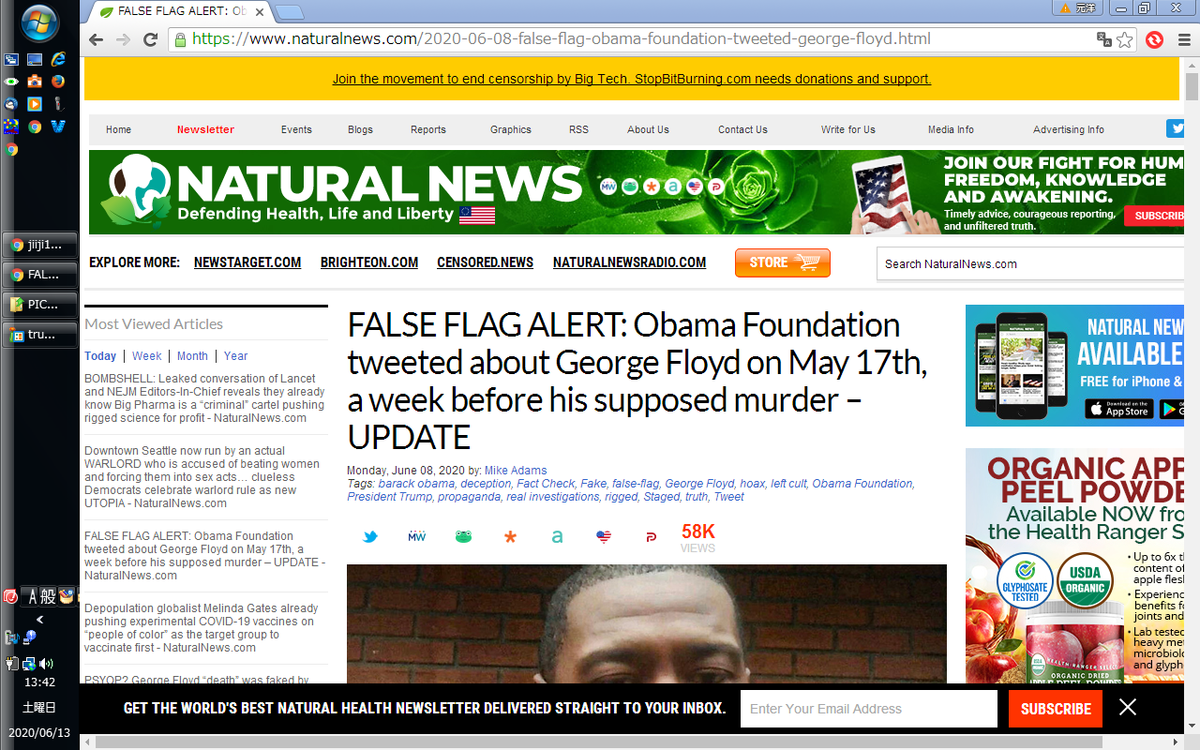Click the 'false-flag' tag link
This screenshot has height=750, width=1200.
pyautogui.click(x=635, y=484)
